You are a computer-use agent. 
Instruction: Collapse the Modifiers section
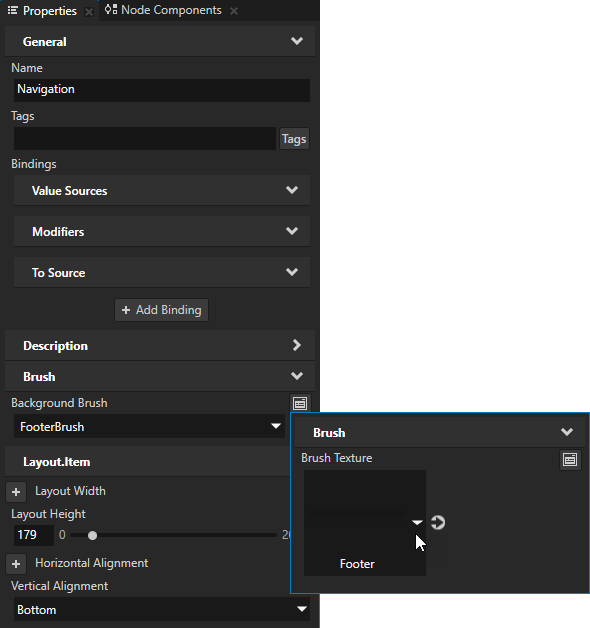(292, 231)
